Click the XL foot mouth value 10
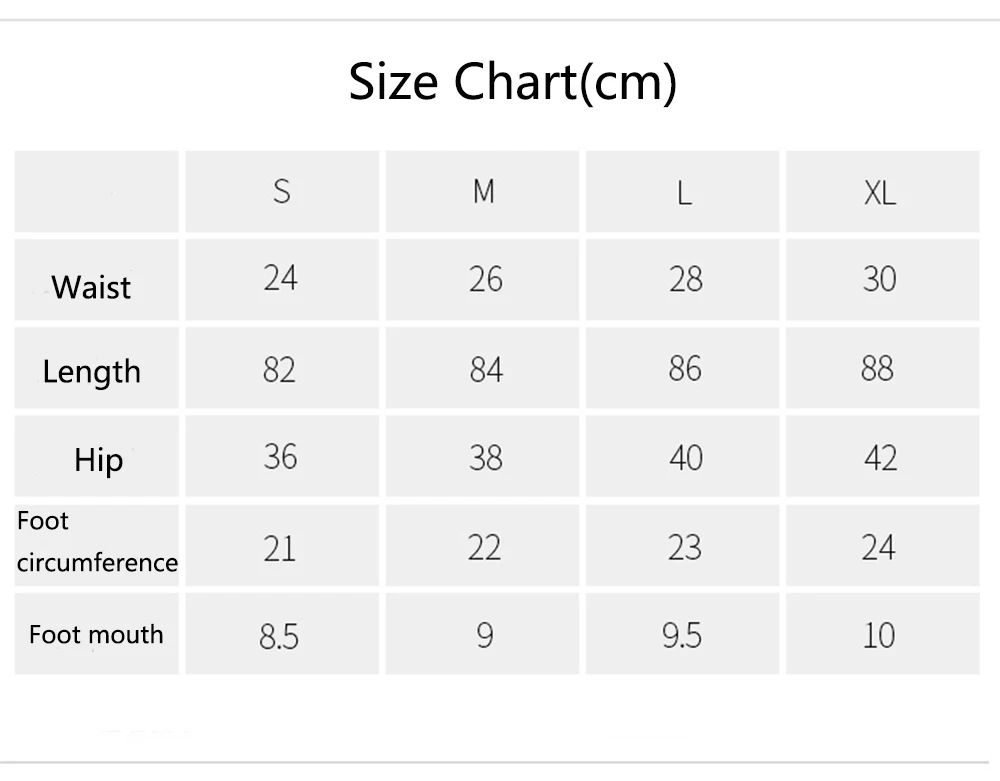This screenshot has height=781, width=1000. tap(879, 636)
